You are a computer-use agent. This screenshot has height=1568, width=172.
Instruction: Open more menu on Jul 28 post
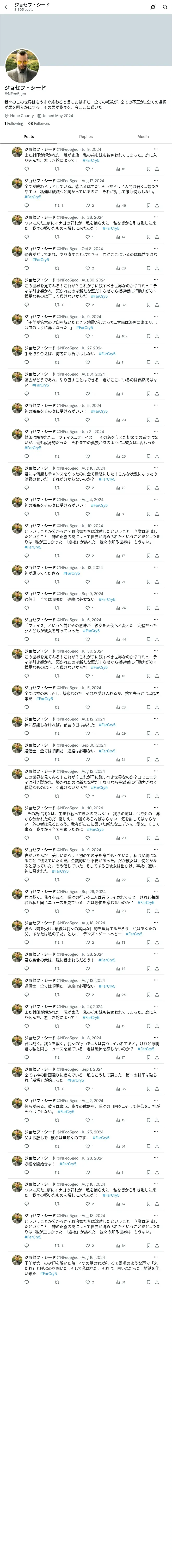click(156, 217)
